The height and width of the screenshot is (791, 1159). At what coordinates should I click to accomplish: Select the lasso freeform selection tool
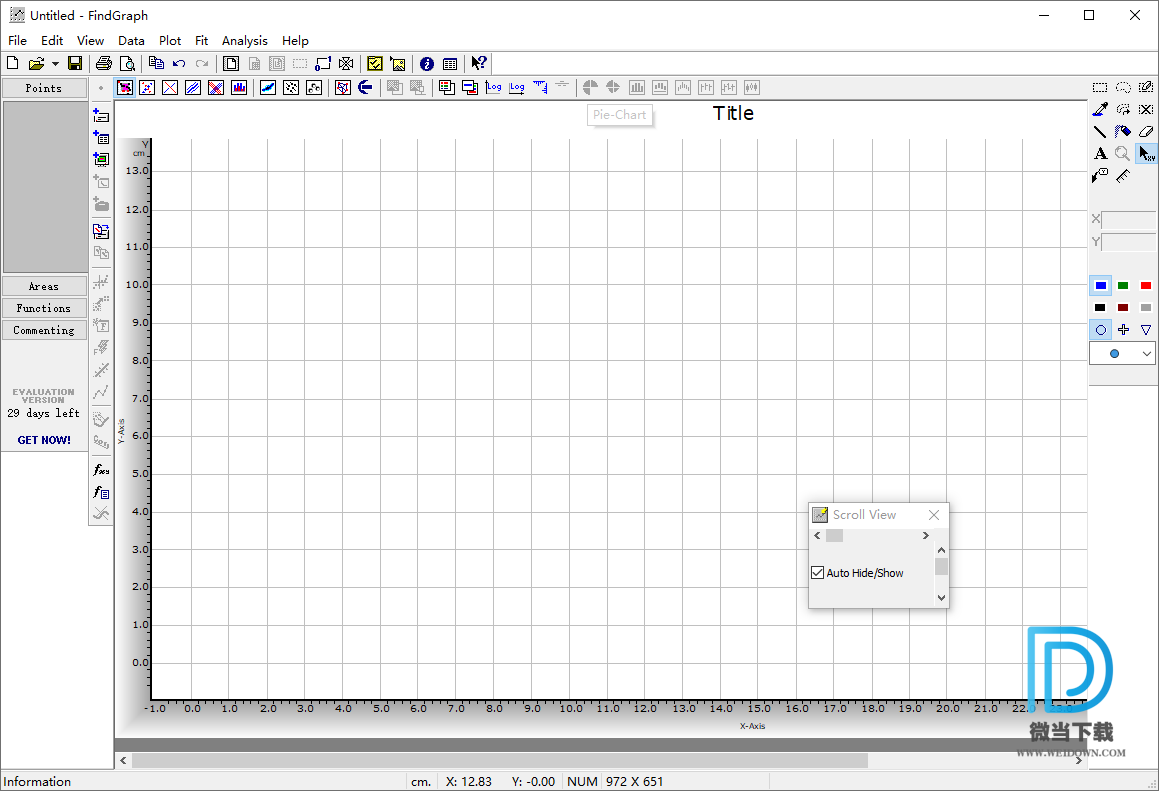(1123, 87)
